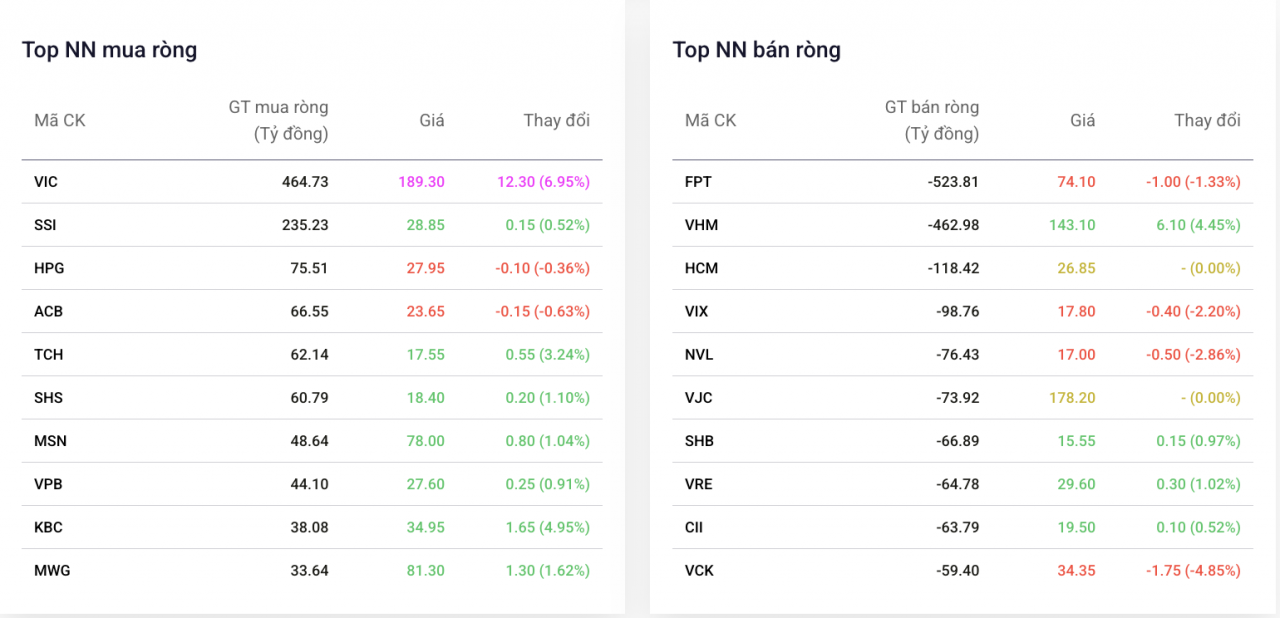Click the 'Top NN mua ròng' heading
The image size is (1280, 618).
[109, 50]
